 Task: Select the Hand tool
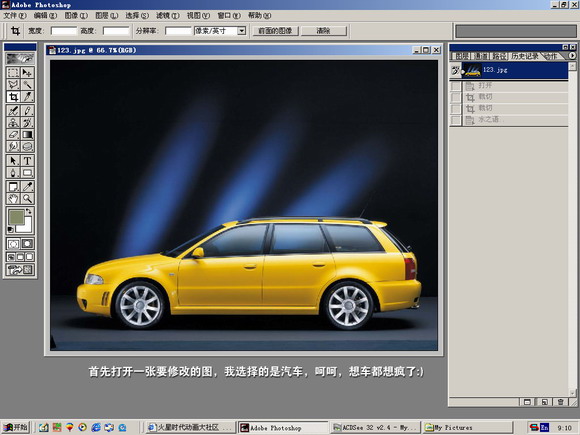(13, 199)
